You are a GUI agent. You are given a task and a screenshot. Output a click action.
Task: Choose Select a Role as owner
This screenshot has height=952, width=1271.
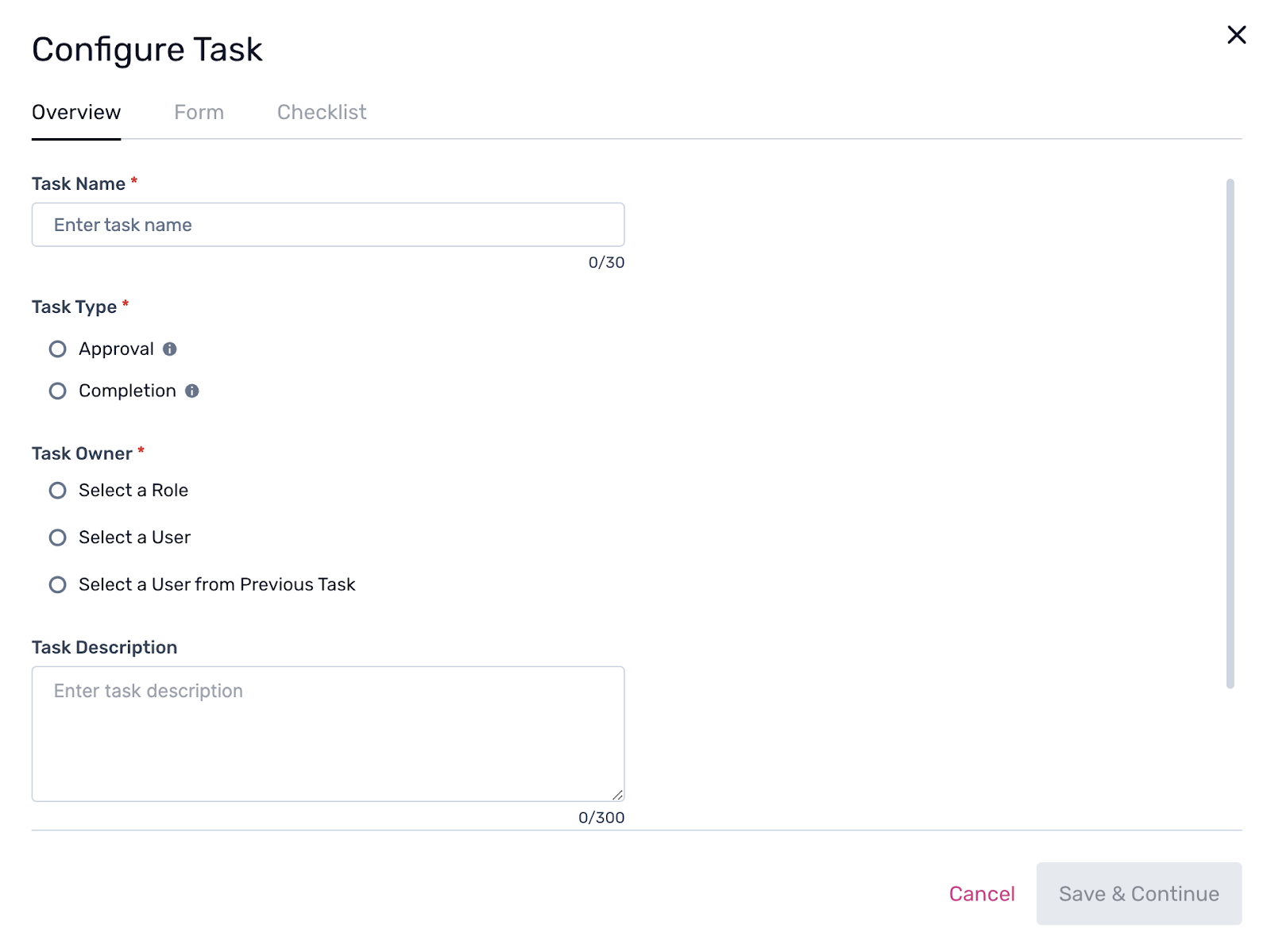[x=58, y=491]
